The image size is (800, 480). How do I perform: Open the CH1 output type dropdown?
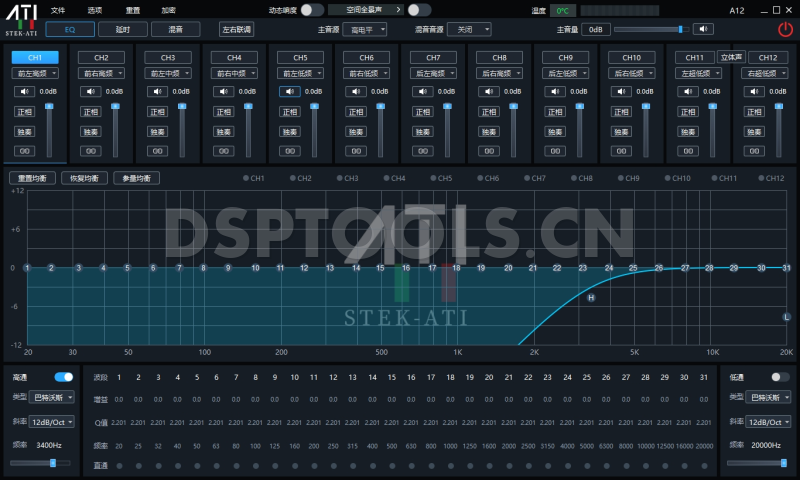35,73
